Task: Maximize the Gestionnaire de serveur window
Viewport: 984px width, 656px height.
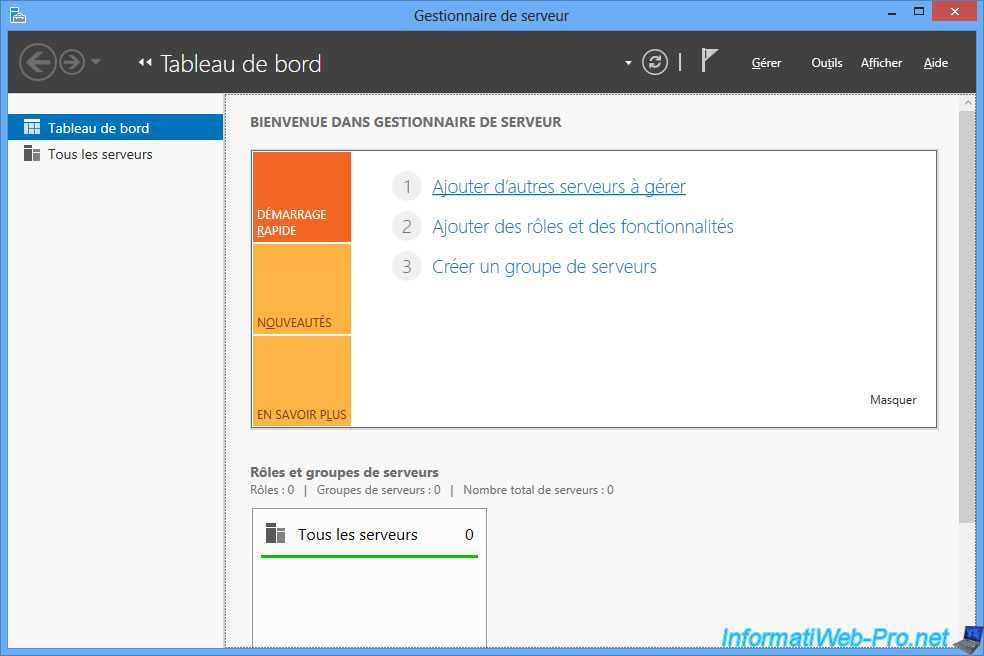Action: point(919,11)
